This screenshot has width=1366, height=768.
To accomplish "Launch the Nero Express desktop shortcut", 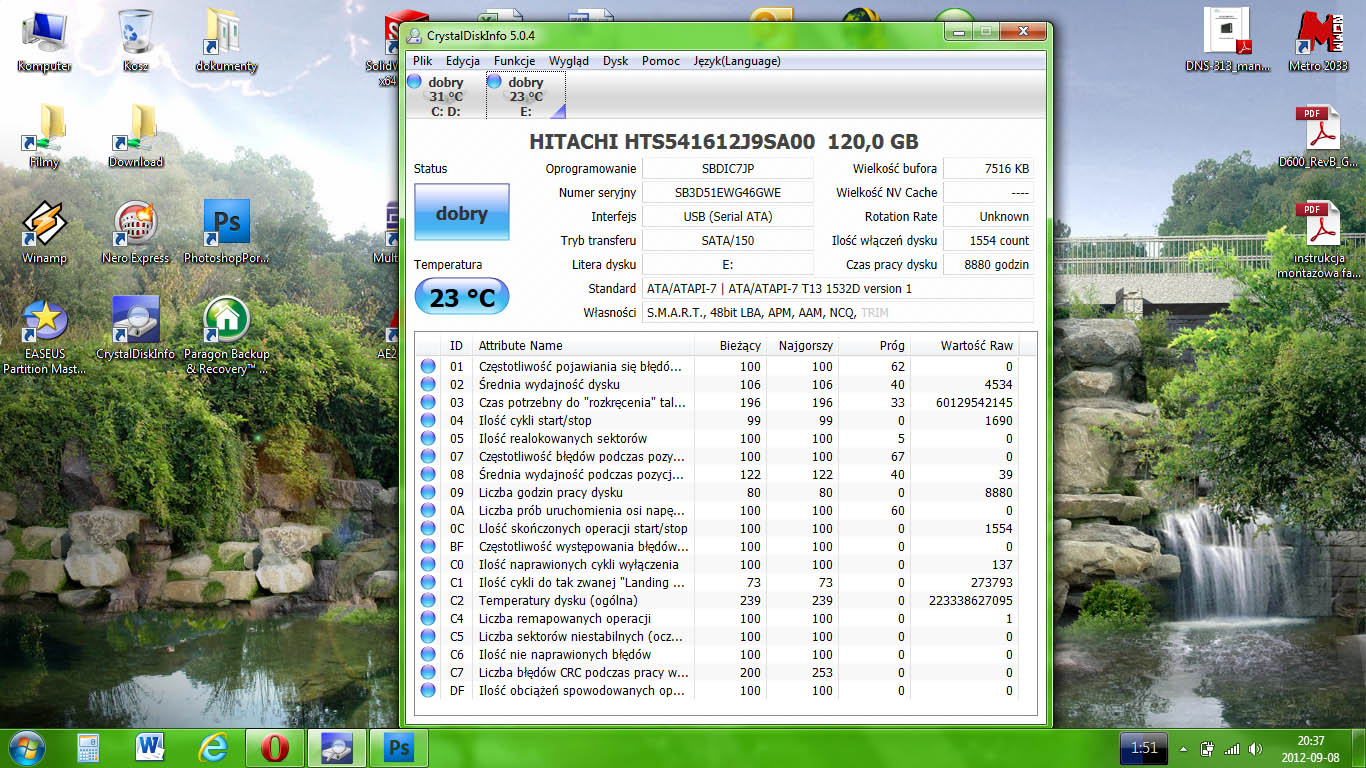I will point(135,232).
